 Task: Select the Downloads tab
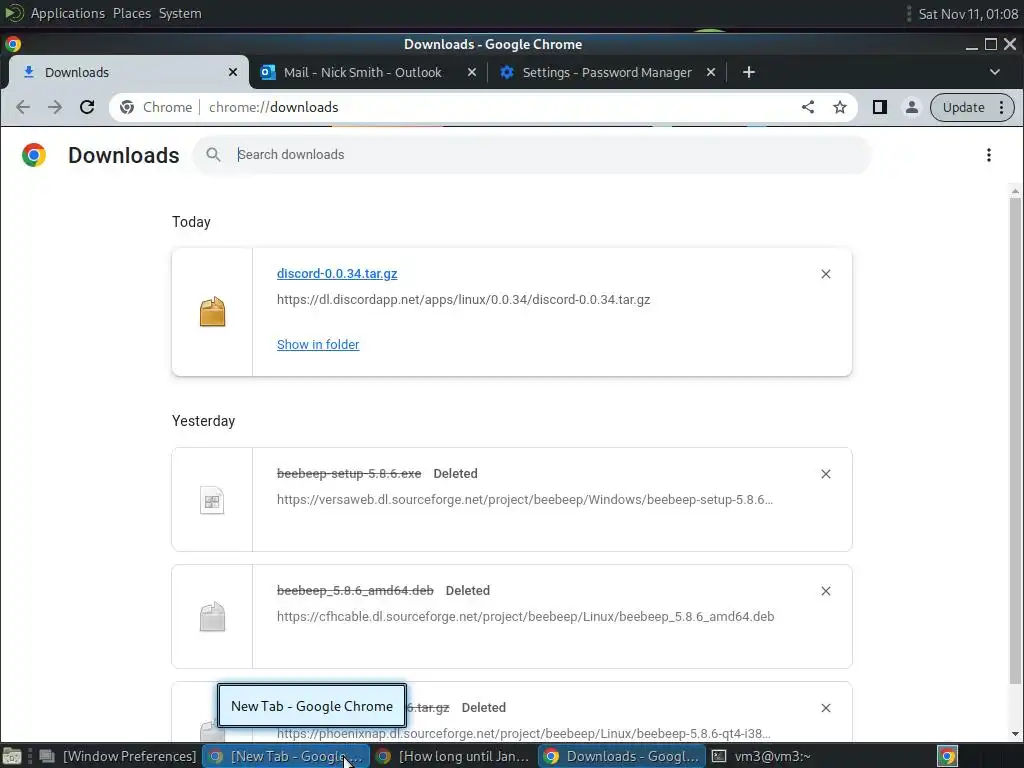(124, 72)
